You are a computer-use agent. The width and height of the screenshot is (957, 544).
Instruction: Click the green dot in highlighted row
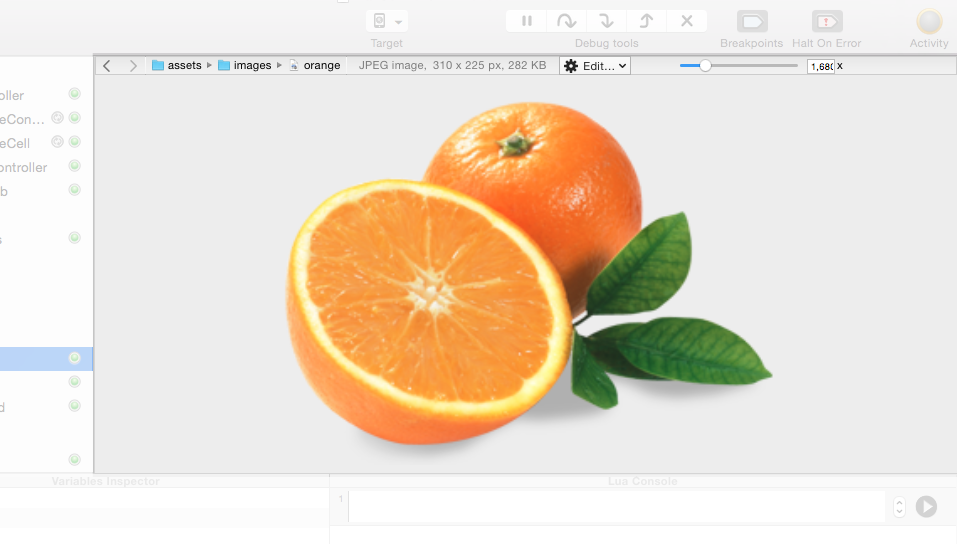coord(74,358)
